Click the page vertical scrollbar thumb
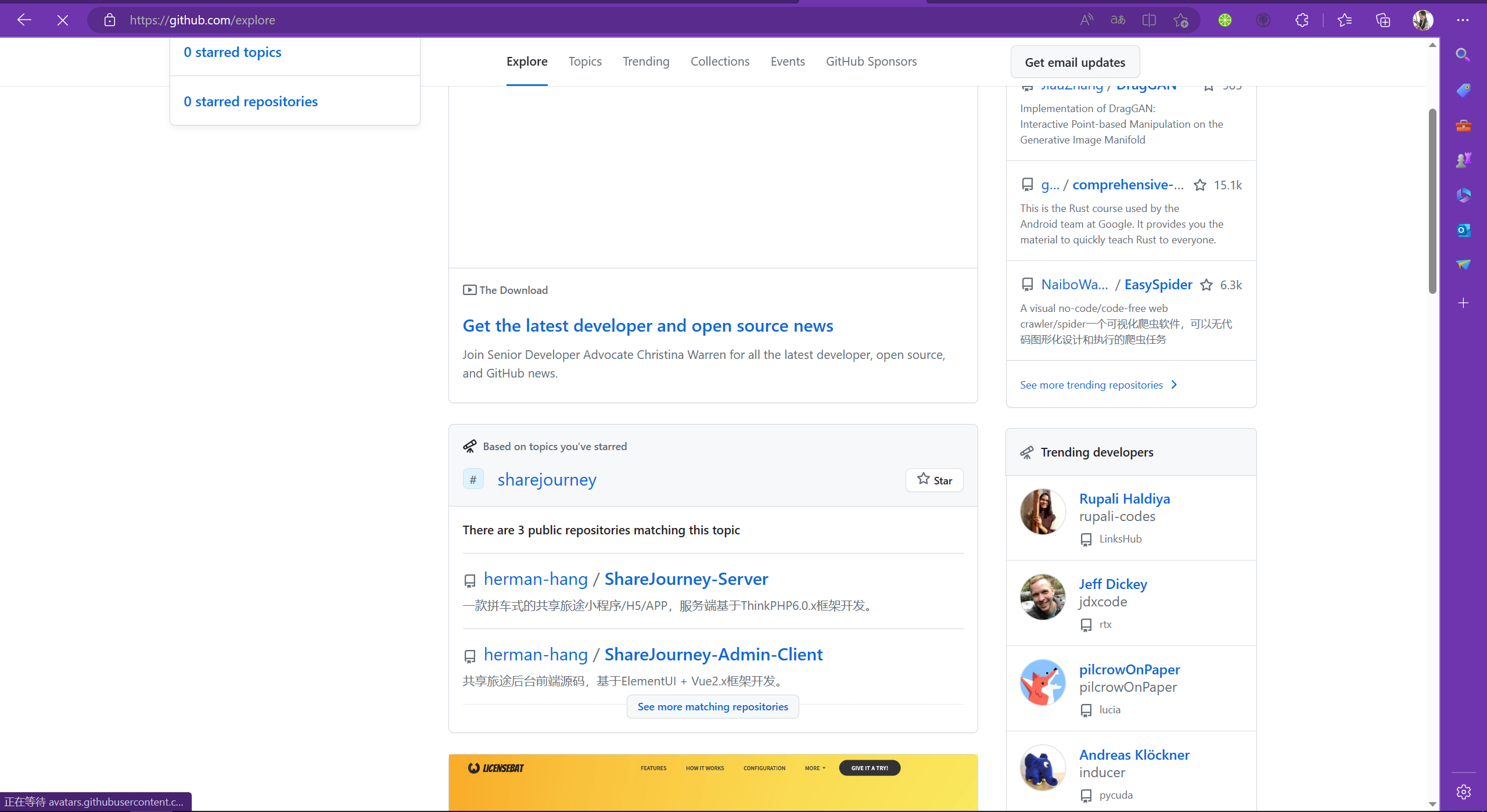 click(x=1432, y=201)
